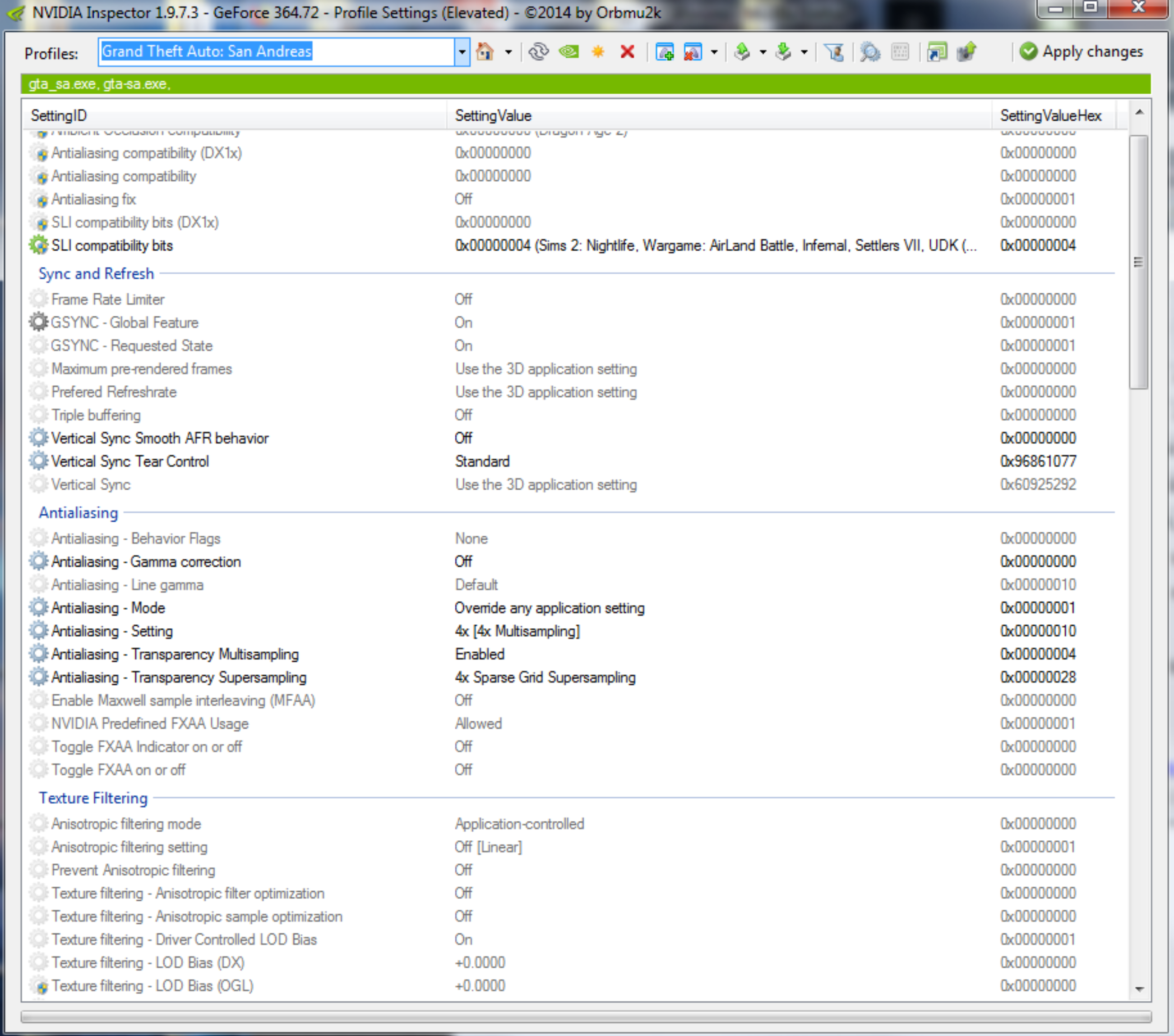Click the green NVIDIA logo icon
Image resolution: width=1174 pixels, height=1036 pixels.
(x=569, y=52)
